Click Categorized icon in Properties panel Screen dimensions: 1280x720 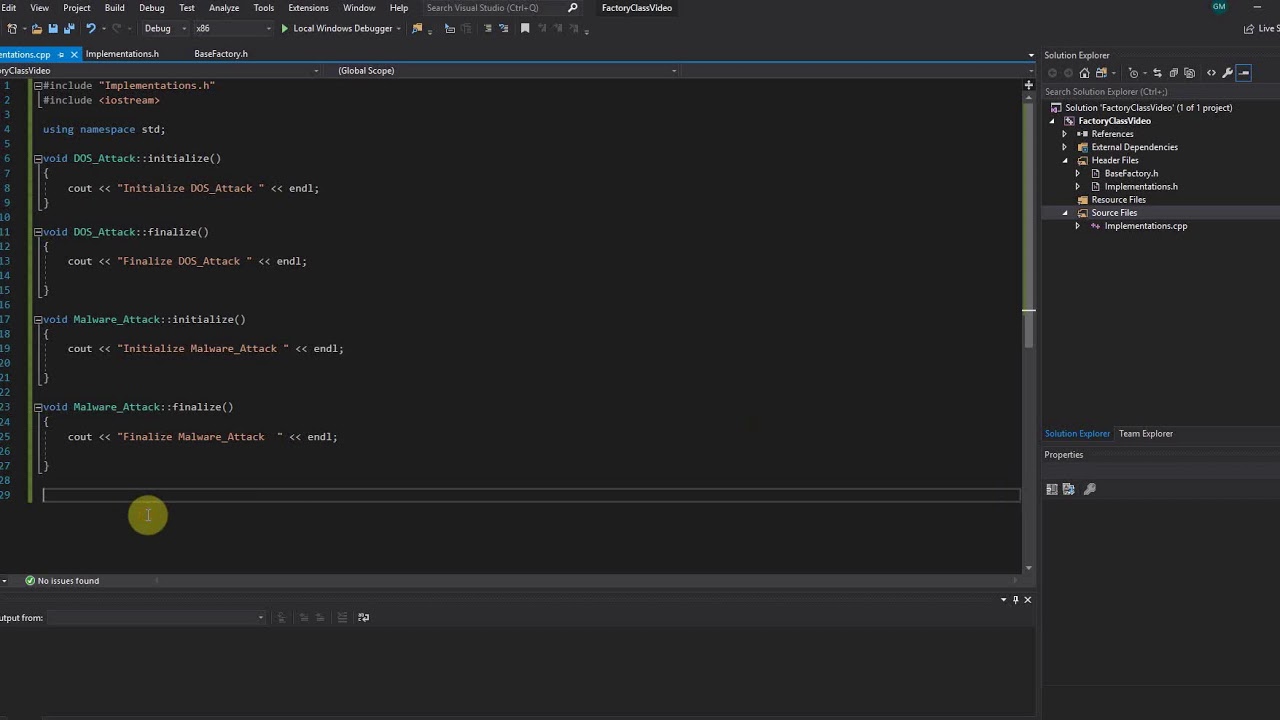(1052, 489)
